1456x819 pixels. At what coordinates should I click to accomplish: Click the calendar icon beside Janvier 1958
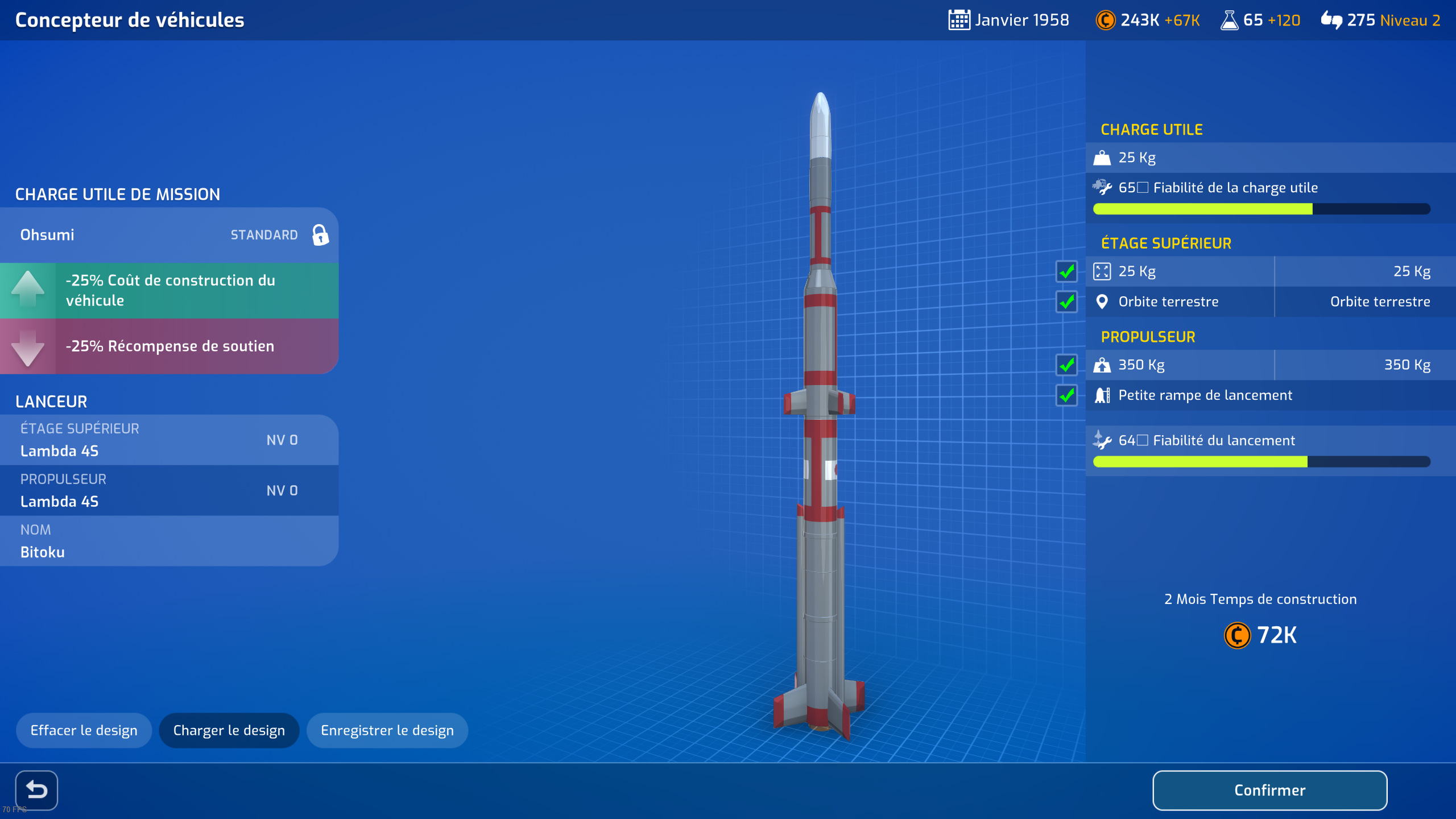tap(959, 20)
